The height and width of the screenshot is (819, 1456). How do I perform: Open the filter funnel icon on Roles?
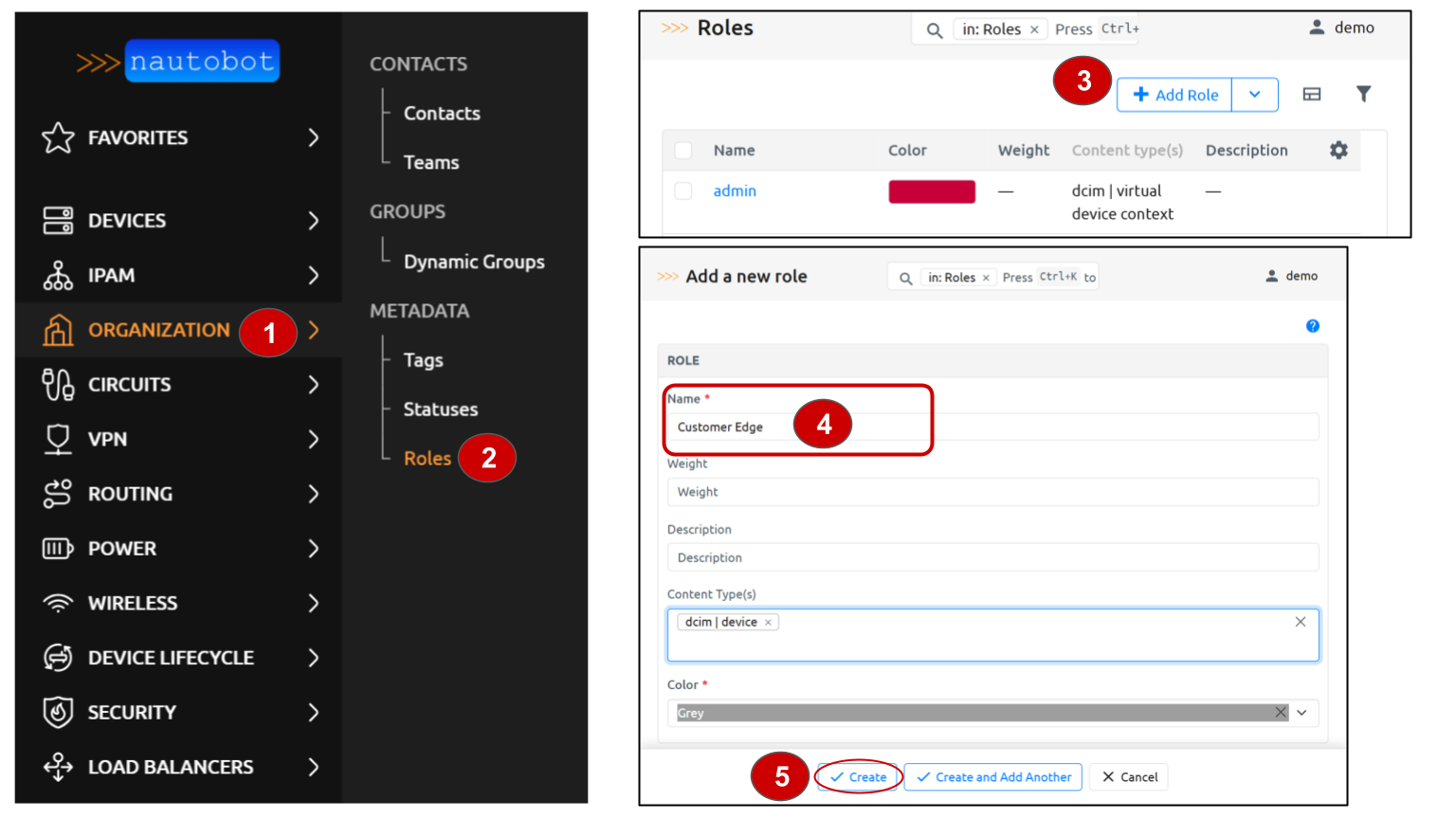point(1363,94)
